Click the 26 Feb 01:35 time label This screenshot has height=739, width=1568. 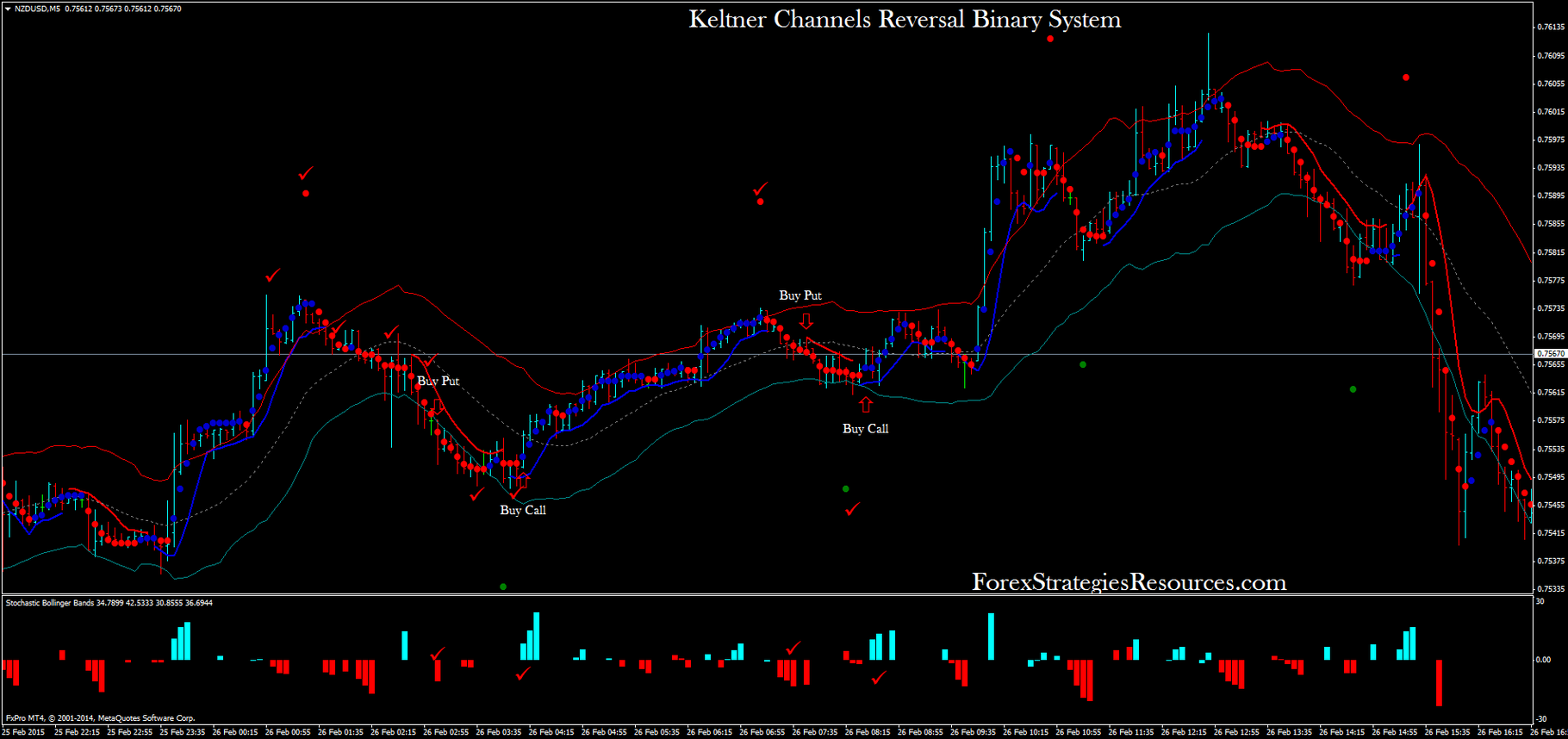(340, 732)
